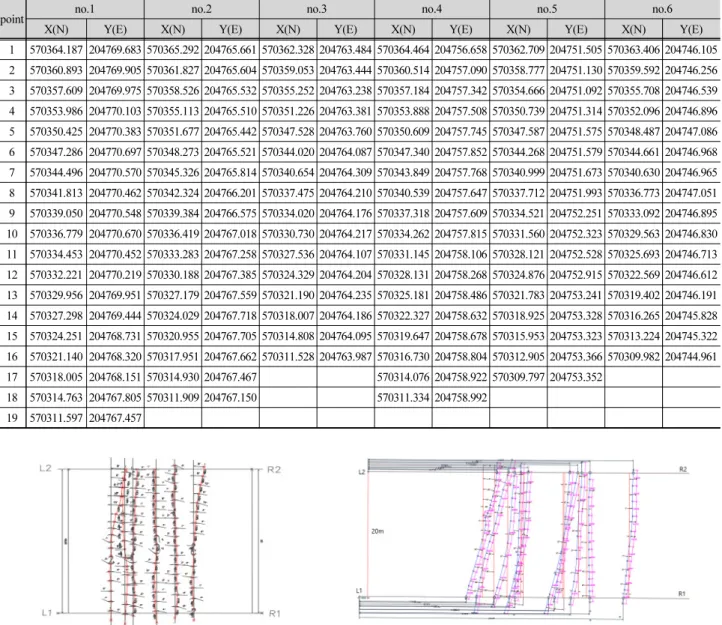Image resolution: width=722 pixels, height=625 pixels.
Task: Select cell value 570364.187
Action: pyautogui.click(x=56, y=50)
